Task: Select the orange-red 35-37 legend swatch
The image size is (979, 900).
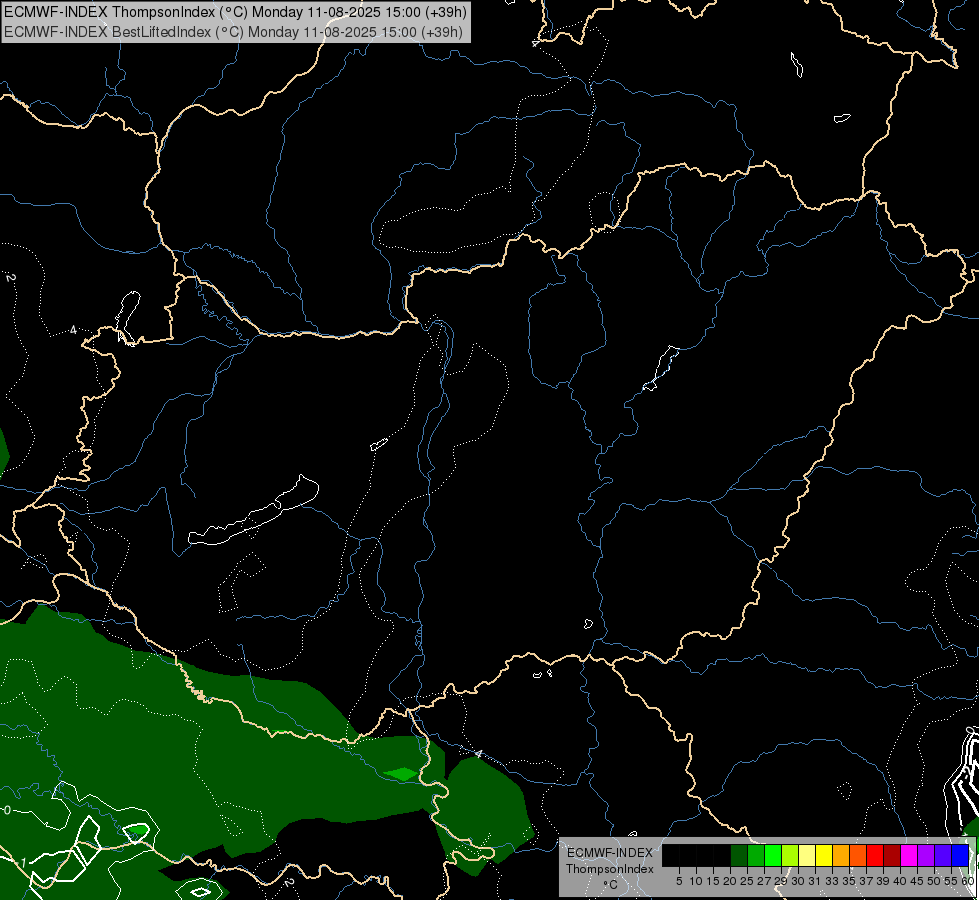Action: [x=858, y=855]
